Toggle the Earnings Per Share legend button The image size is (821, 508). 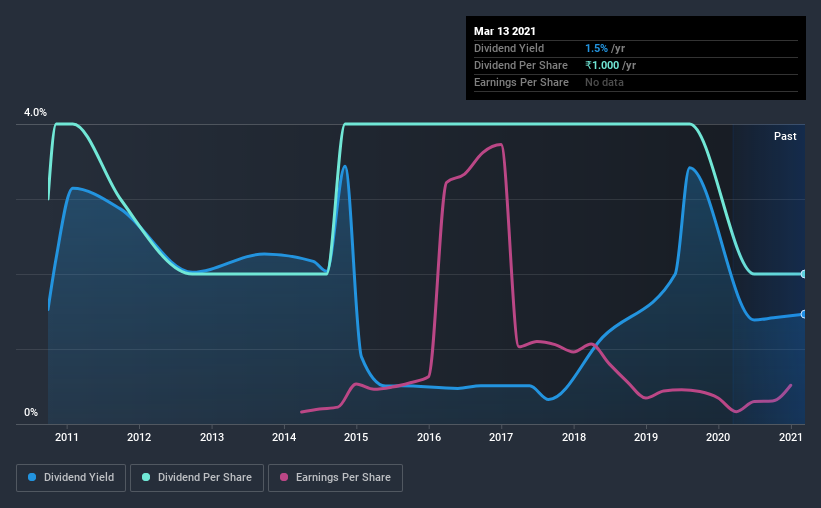pos(336,478)
